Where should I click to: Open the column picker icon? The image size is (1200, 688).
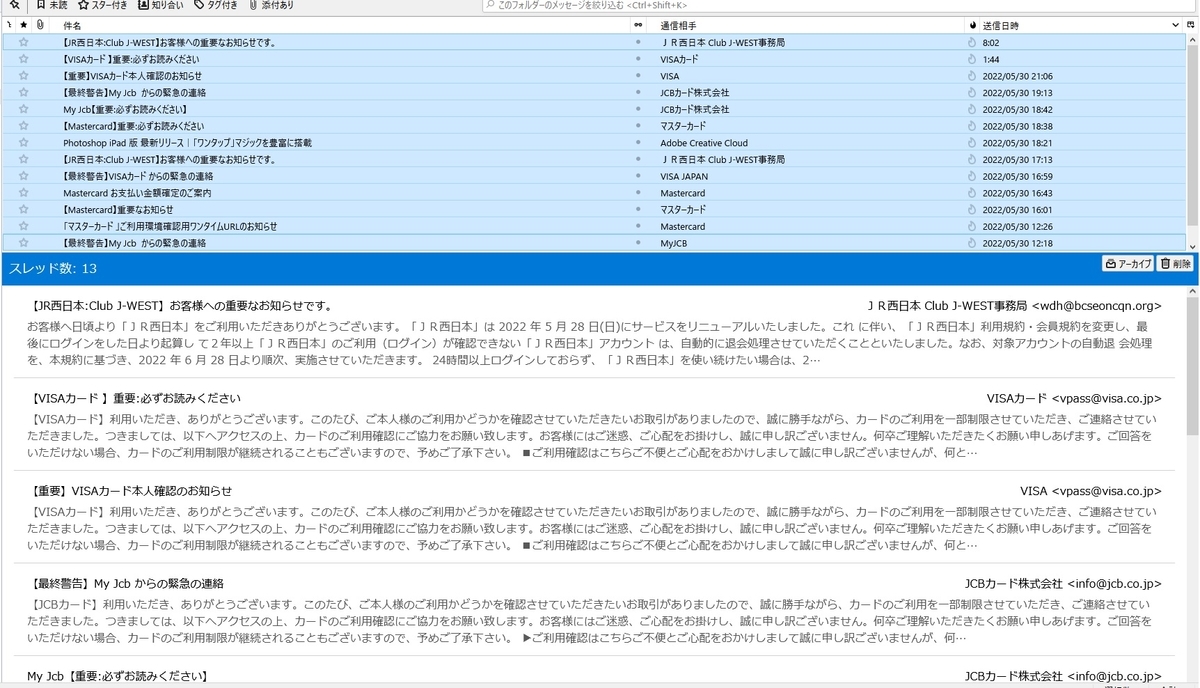[x=1192, y=24]
